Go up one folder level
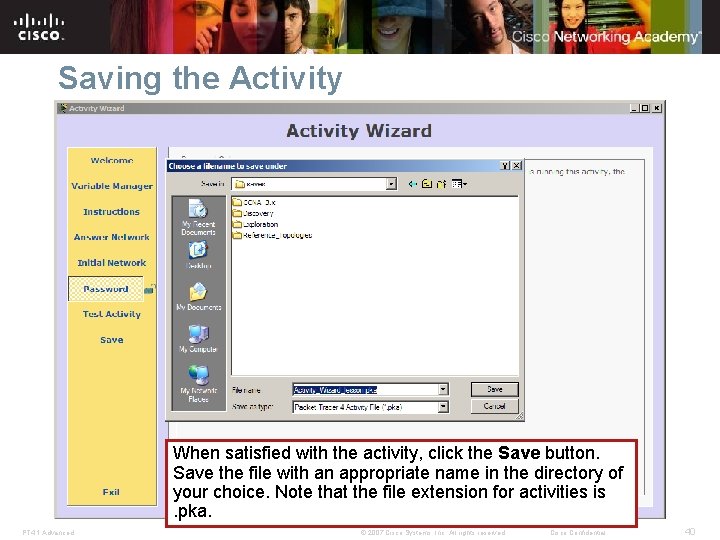The height and width of the screenshot is (540, 720). pyautogui.click(x=427, y=184)
